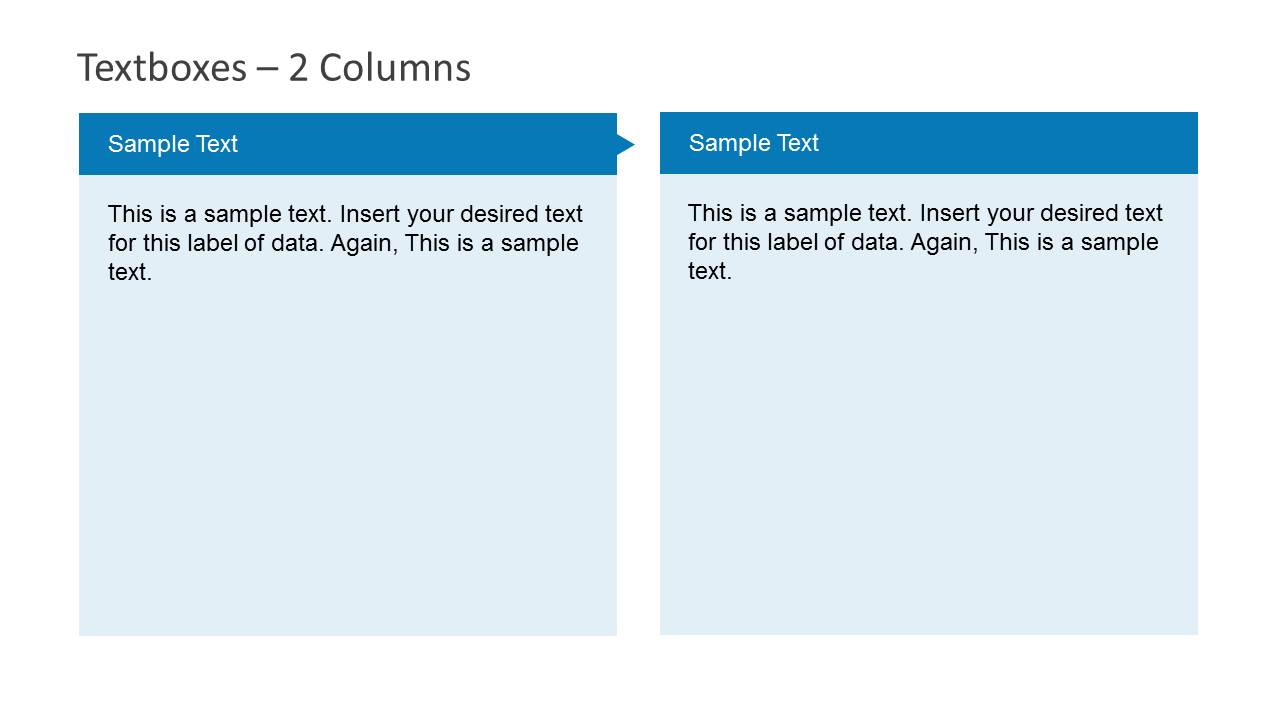Screen dimensions: 1279x720
Task: Click the right column's "Sample Text" heading
Action: (x=754, y=143)
